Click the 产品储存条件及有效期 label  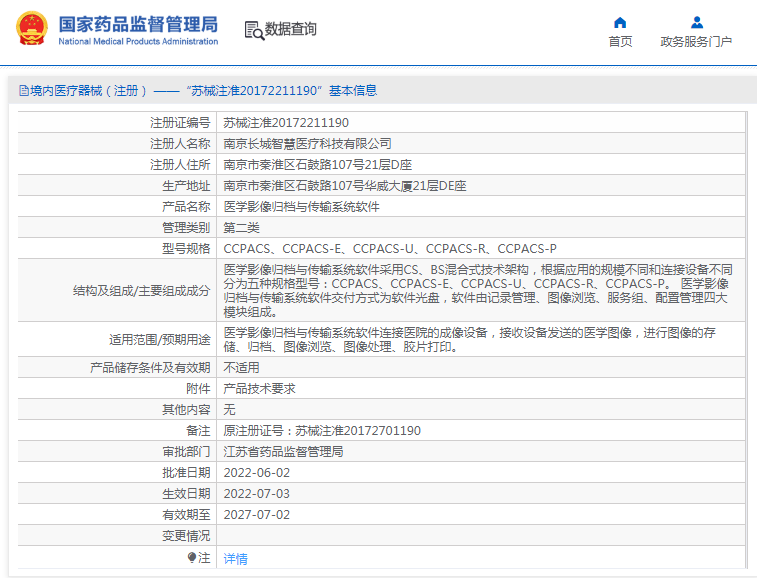pyautogui.click(x=150, y=367)
